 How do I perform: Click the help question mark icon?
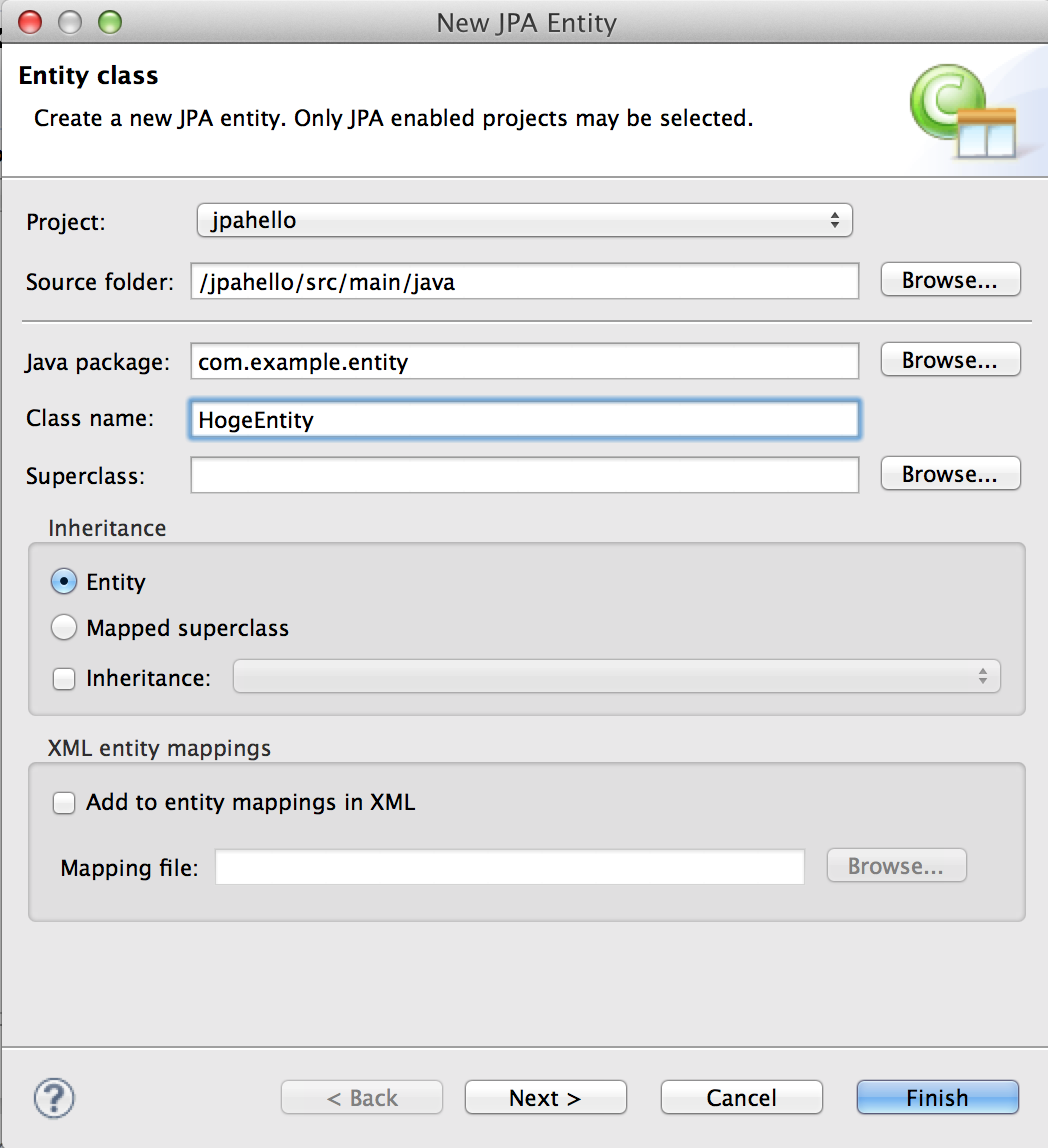(x=54, y=1098)
